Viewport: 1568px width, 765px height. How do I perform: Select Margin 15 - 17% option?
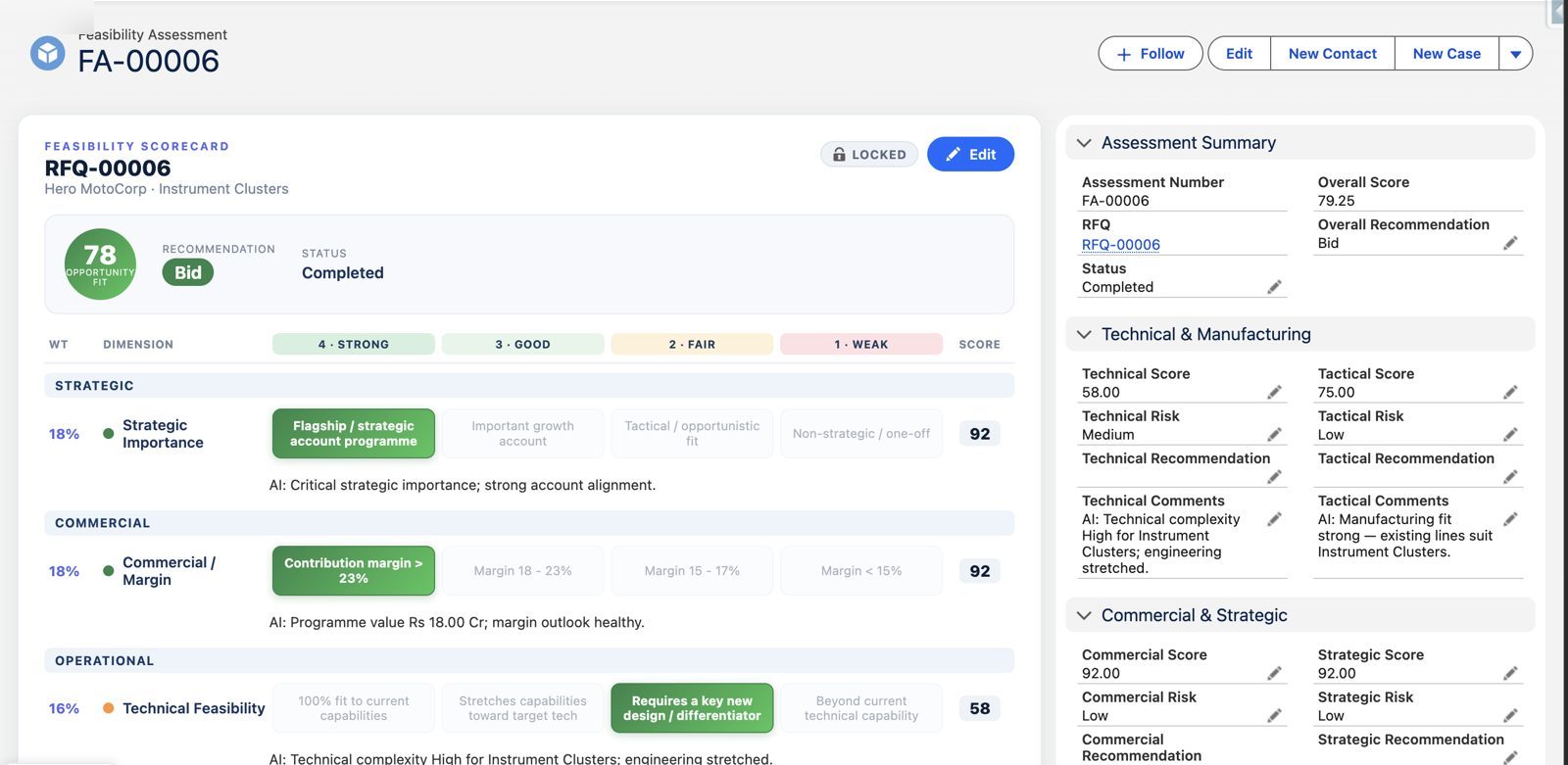[692, 571]
